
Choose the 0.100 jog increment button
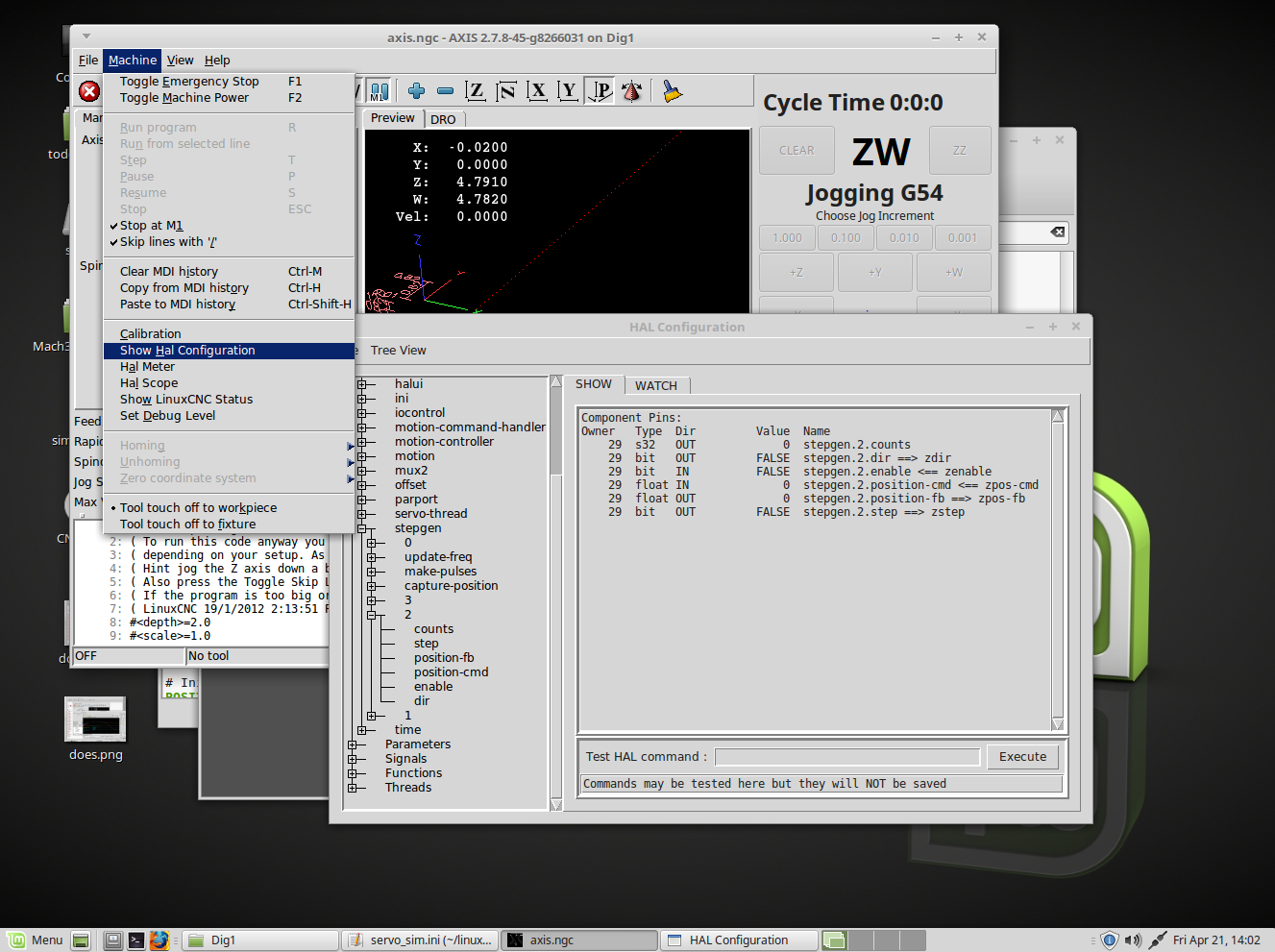point(846,238)
